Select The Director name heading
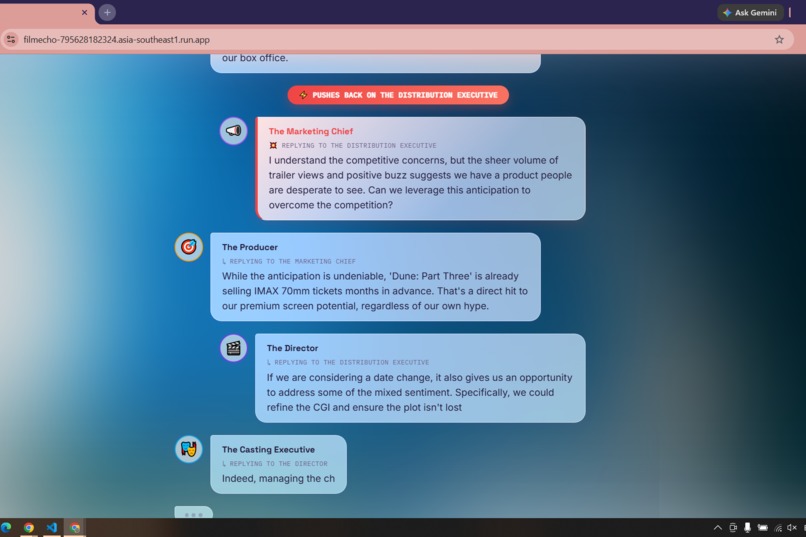The width and height of the screenshot is (806, 537). point(292,348)
